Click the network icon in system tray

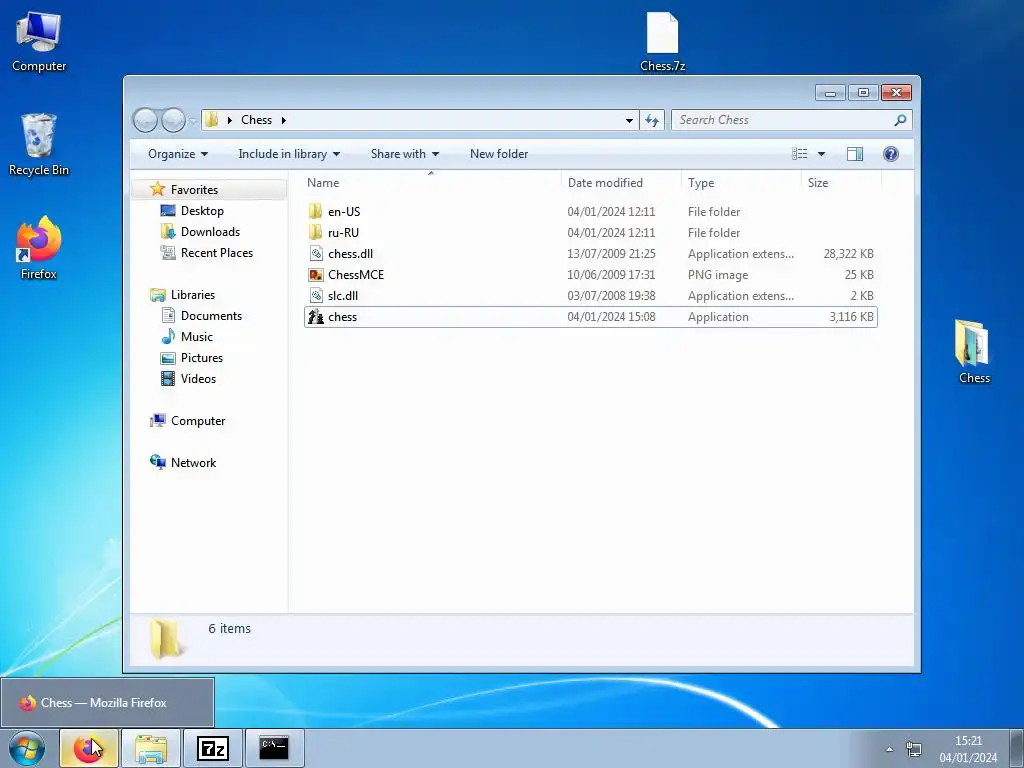[x=914, y=749]
